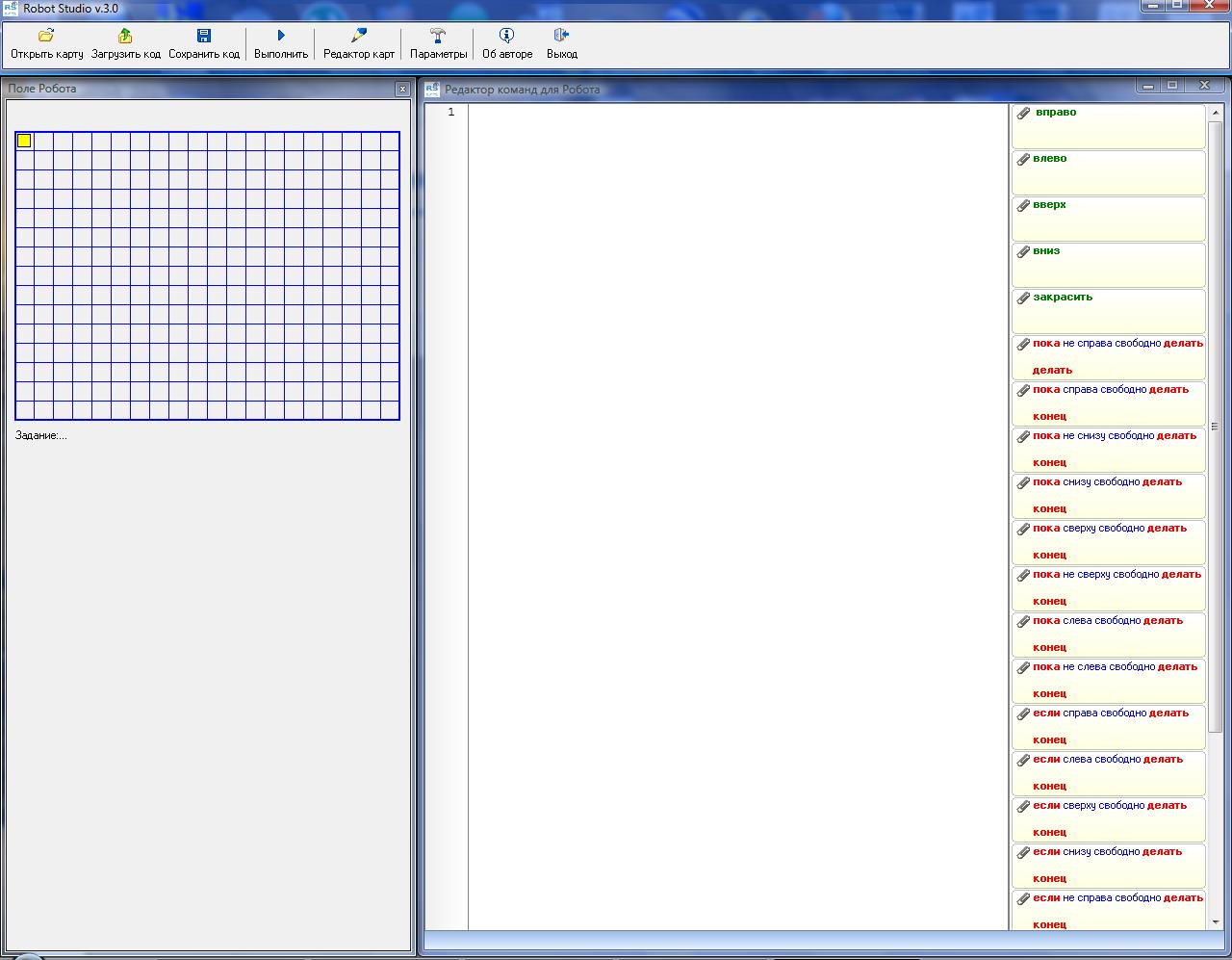Close the Поле Робота panel
Screen dimensions: 1232x960
pos(402,89)
